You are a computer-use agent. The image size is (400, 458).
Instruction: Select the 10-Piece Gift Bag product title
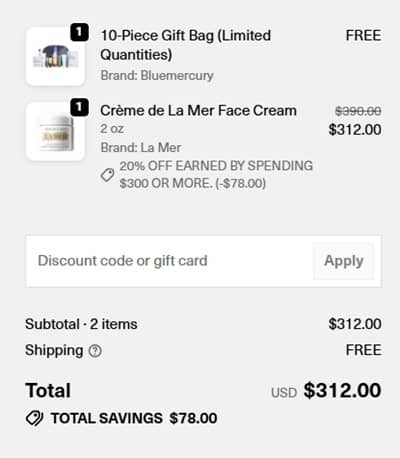pyautogui.click(x=185, y=45)
